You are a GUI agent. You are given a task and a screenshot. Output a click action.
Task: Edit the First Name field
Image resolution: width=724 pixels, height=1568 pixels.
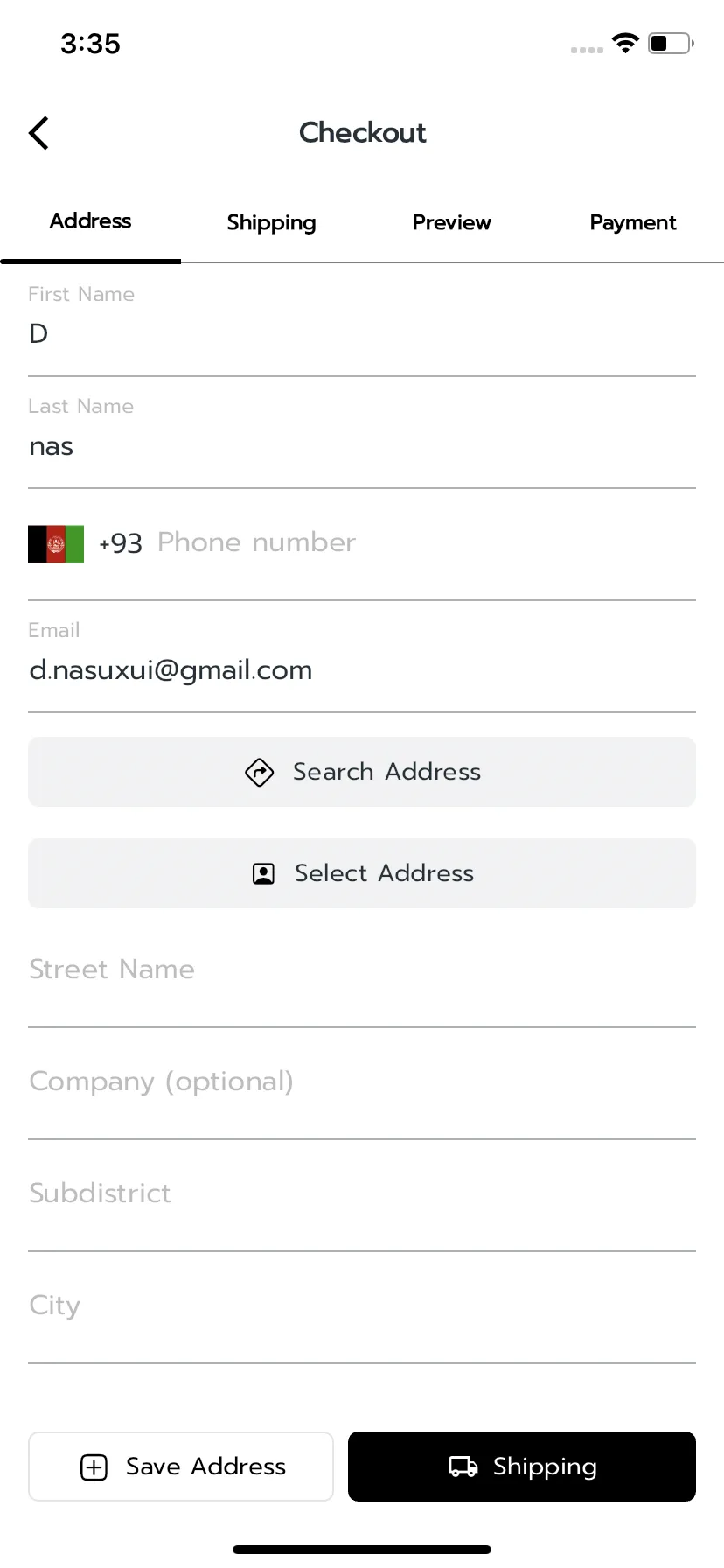point(362,320)
